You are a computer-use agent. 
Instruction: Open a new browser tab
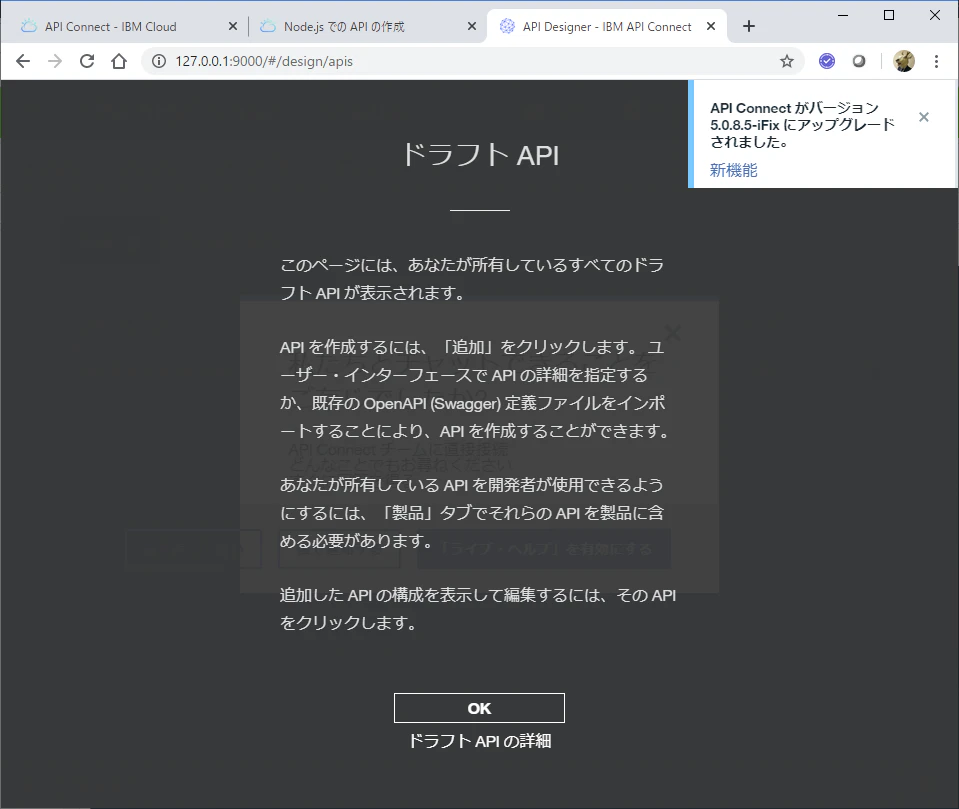749,26
